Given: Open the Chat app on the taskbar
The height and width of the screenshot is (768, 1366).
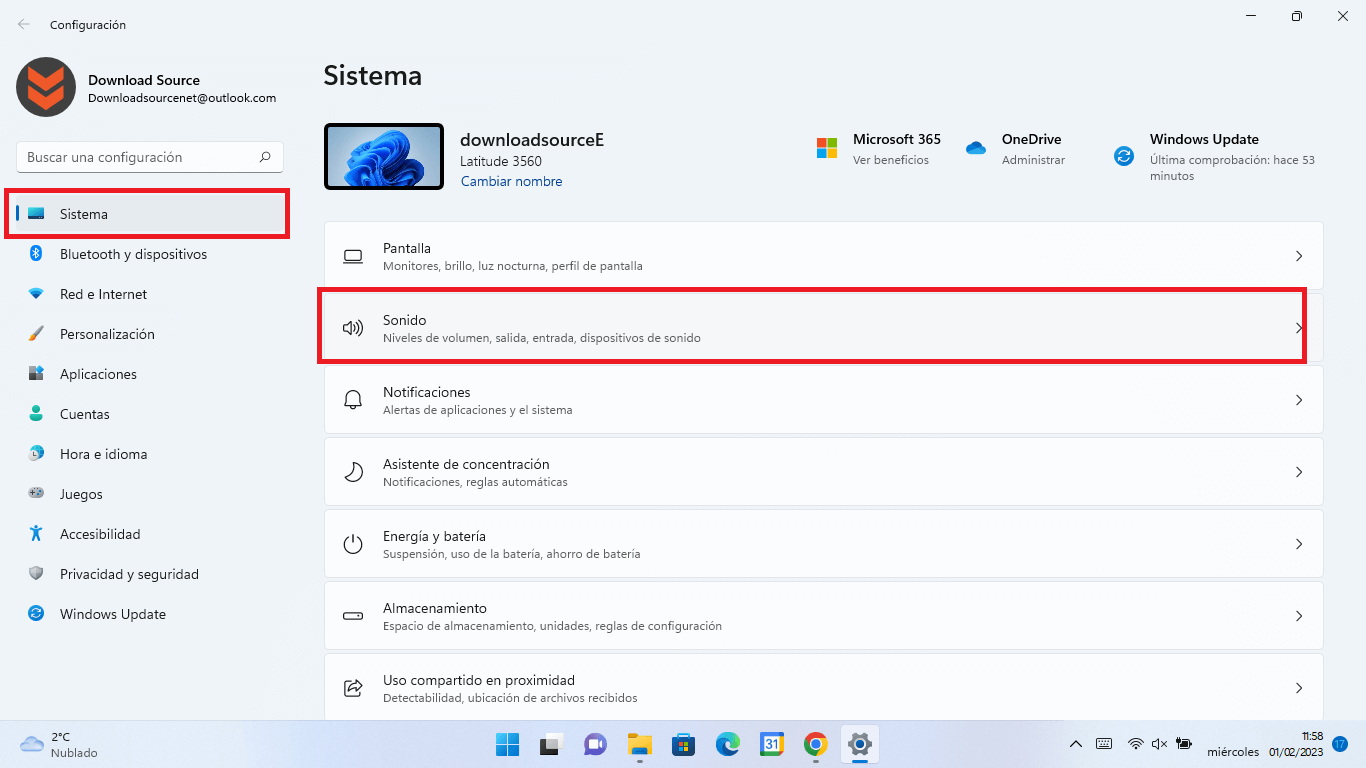Looking at the screenshot, I should tap(595, 745).
